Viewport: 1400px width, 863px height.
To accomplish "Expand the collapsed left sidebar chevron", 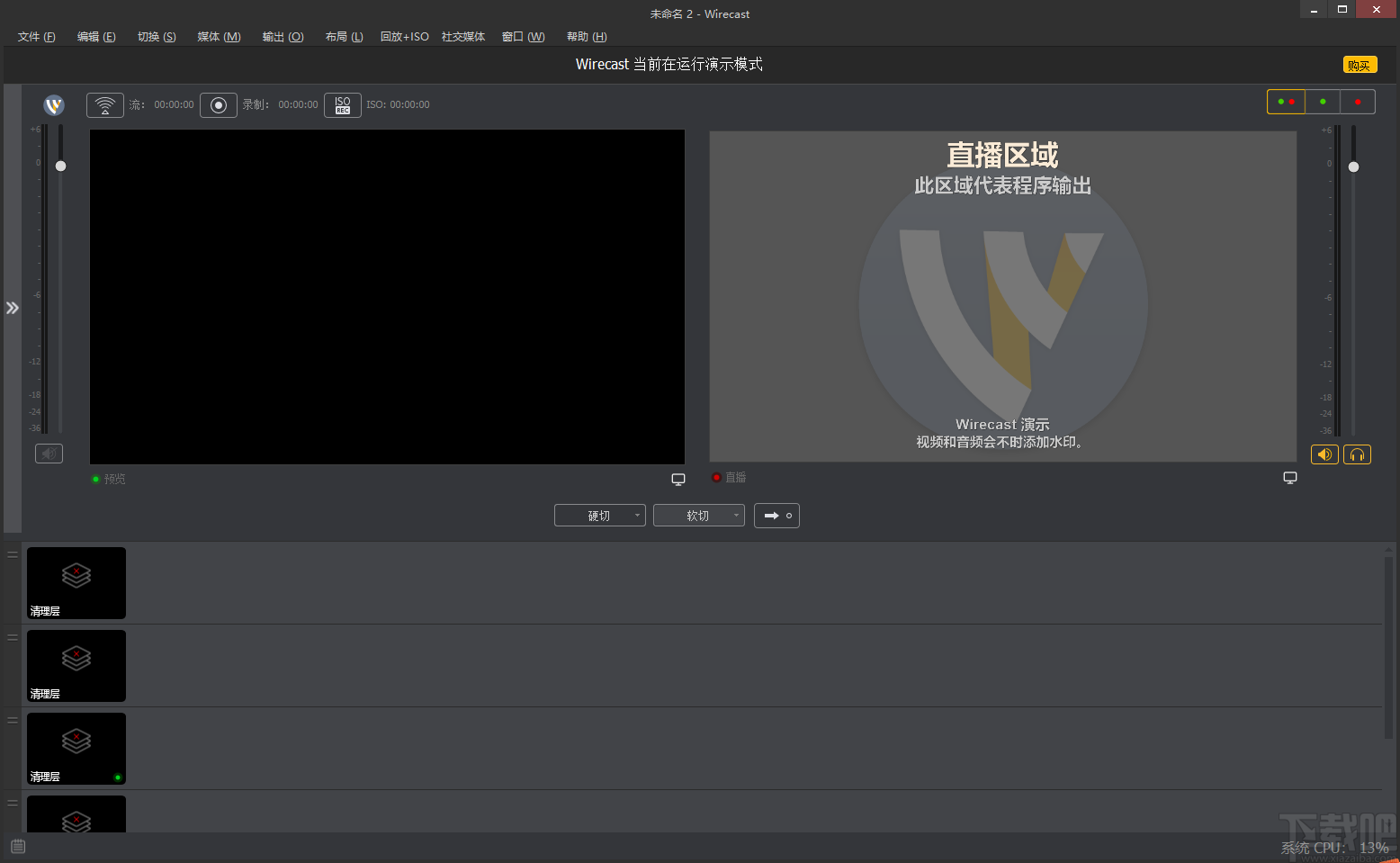I will click(x=12, y=308).
